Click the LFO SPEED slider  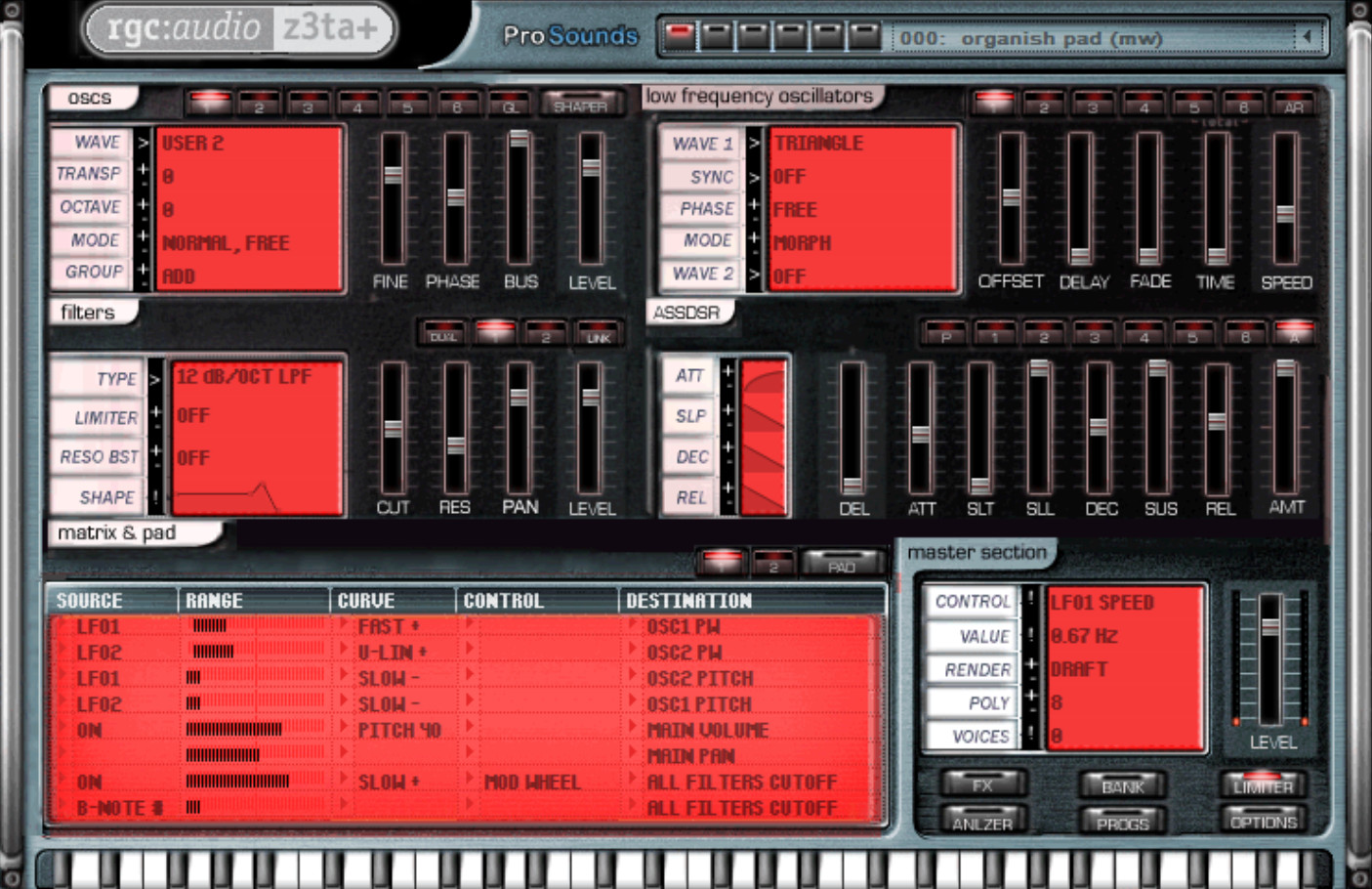(x=1285, y=198)
